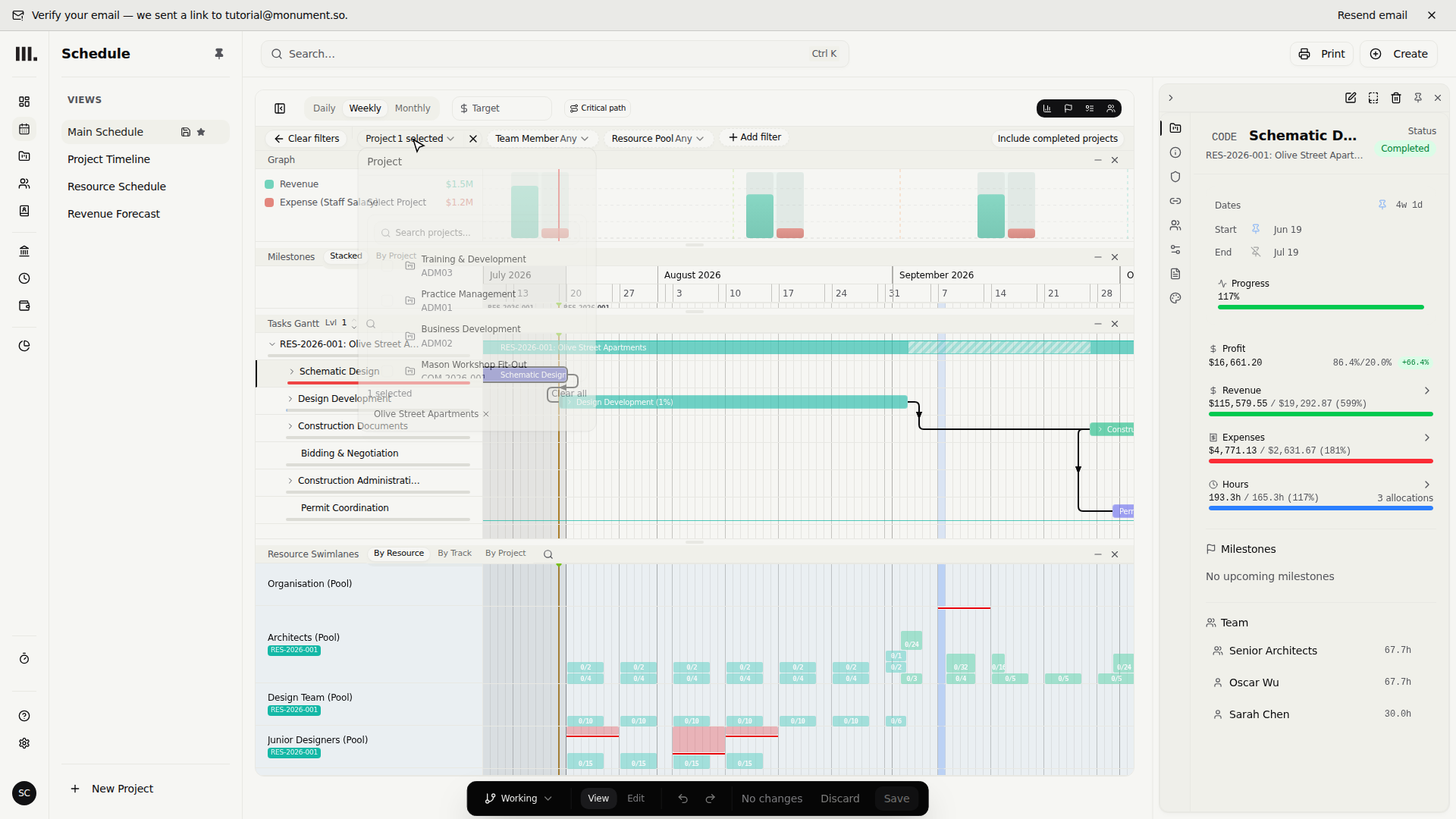
Task: Switch milestones to Stacked mode
Action: [346, 256]
